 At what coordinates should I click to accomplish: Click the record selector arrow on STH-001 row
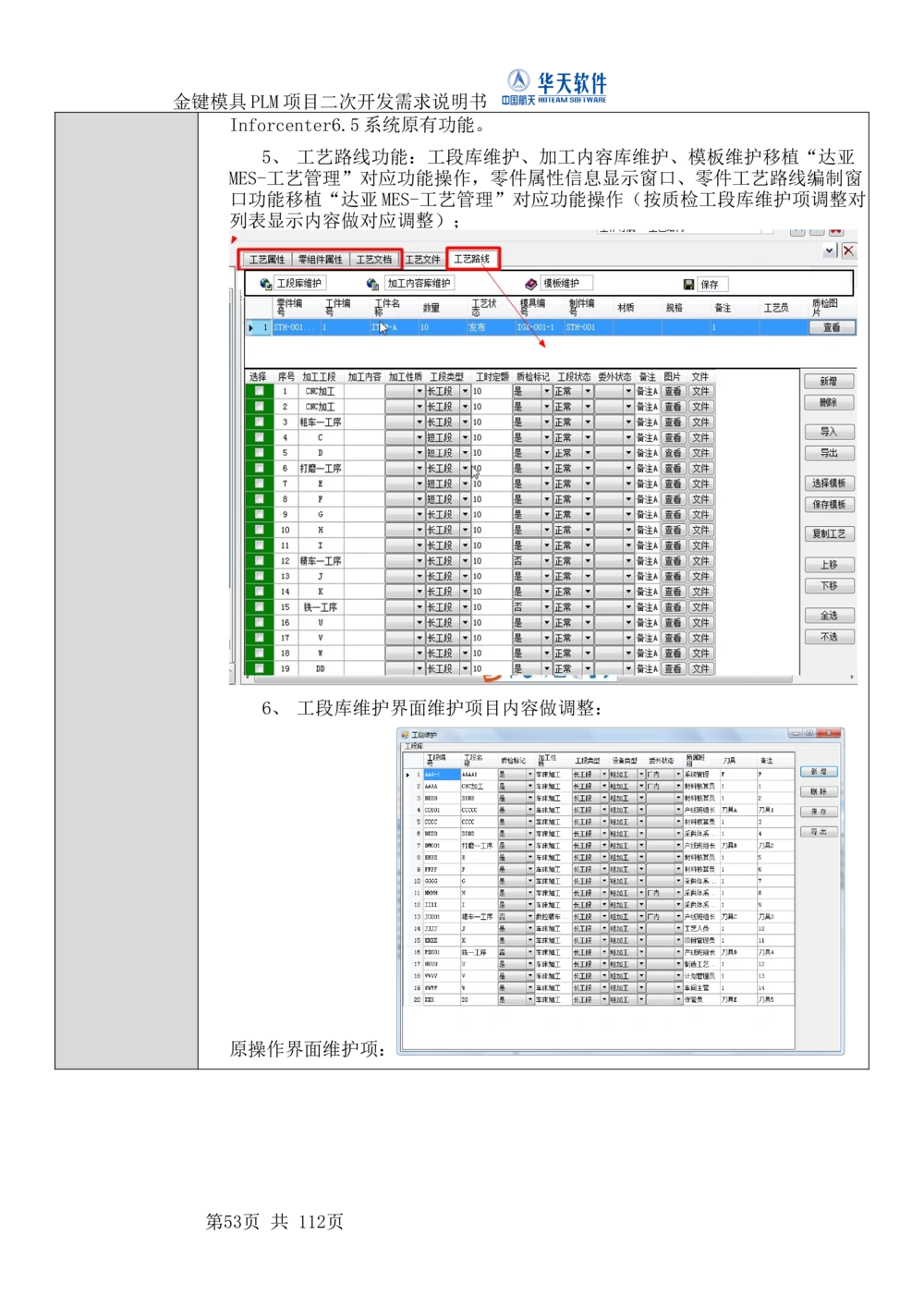coord(251,326)
